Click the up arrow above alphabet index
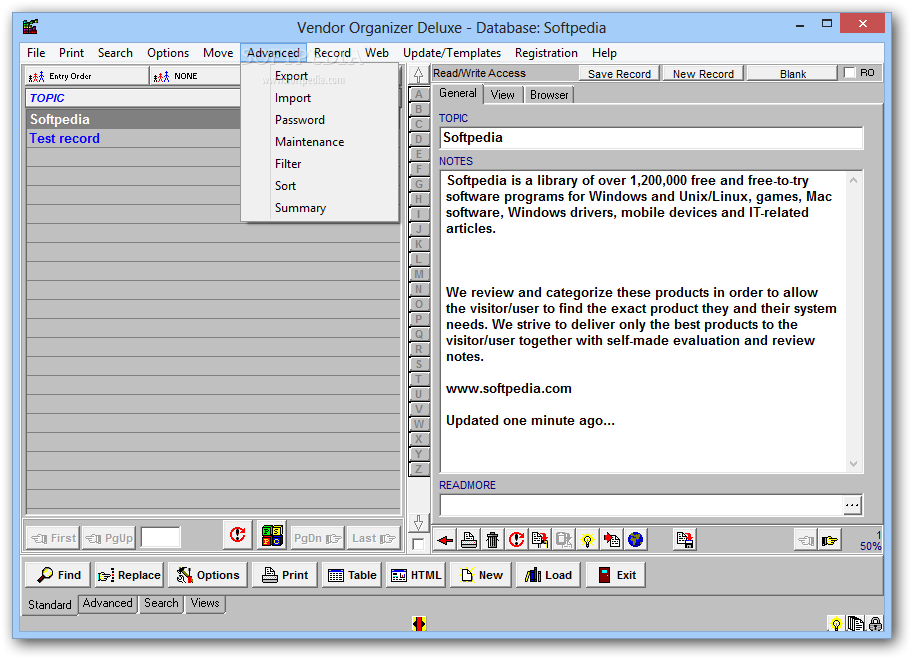The image size is (912, 659). [x=418, y=75]
